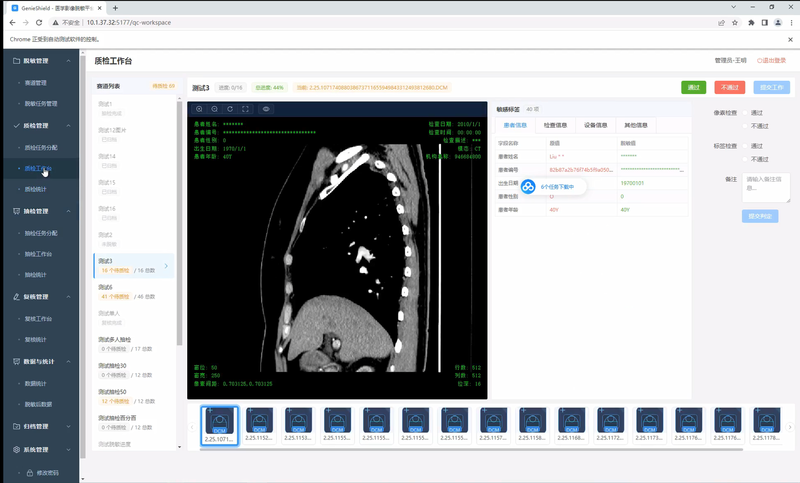Click the 赛道列表 vertical scrollbar
This screenshot has height=483, width=800.
pyautogui.click(x=180, y=223)
